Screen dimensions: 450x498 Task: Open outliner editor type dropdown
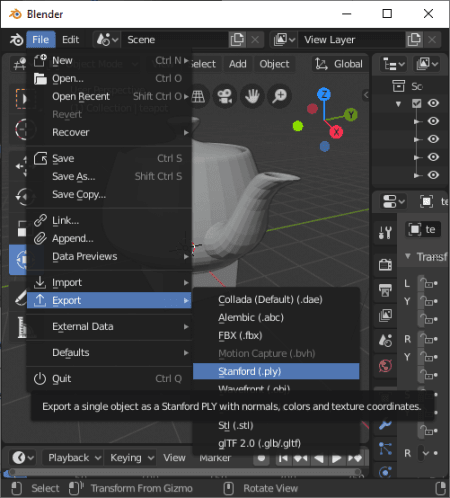pos(393,64)
